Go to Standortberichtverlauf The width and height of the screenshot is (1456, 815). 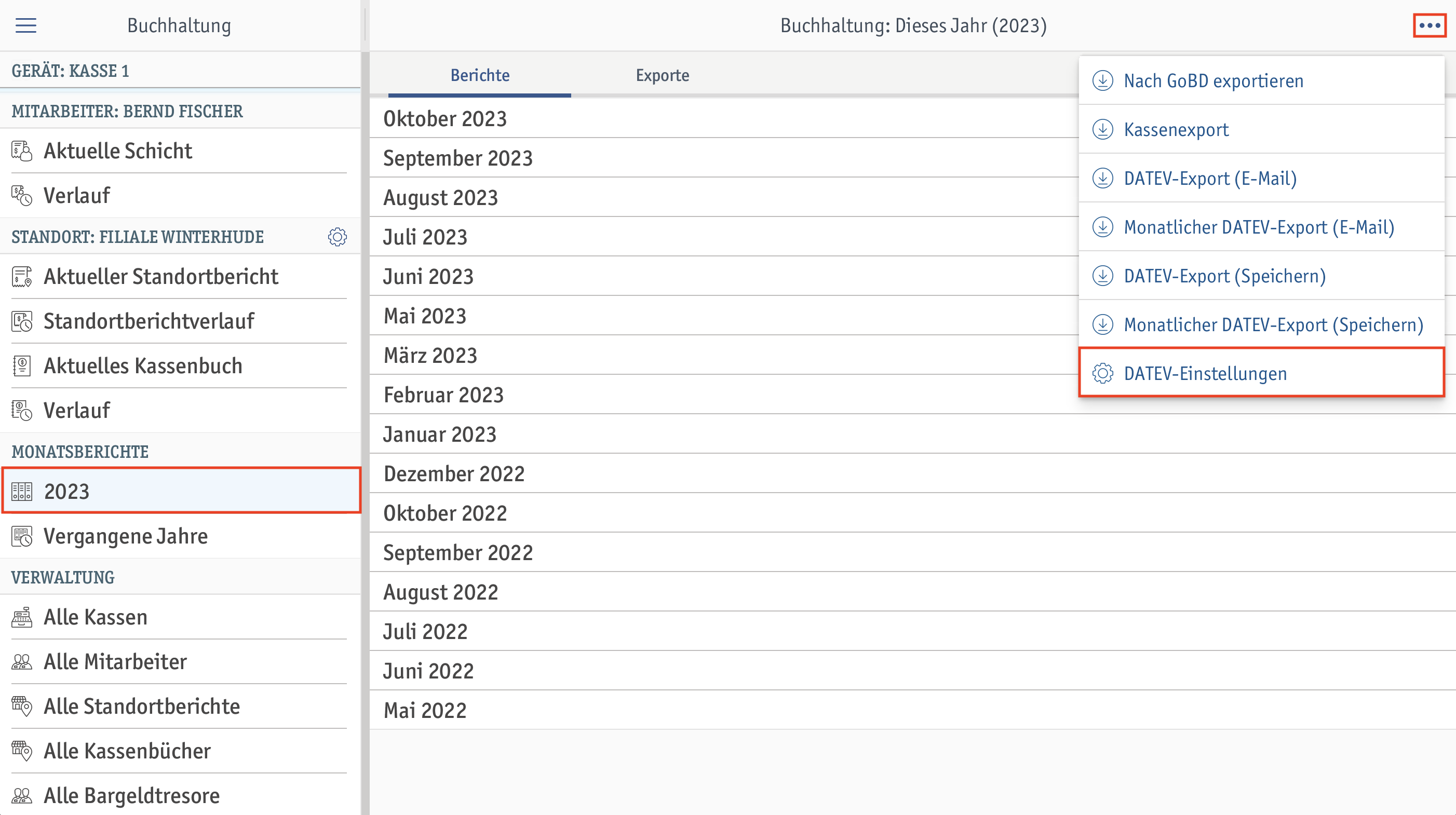coord(180,321)
